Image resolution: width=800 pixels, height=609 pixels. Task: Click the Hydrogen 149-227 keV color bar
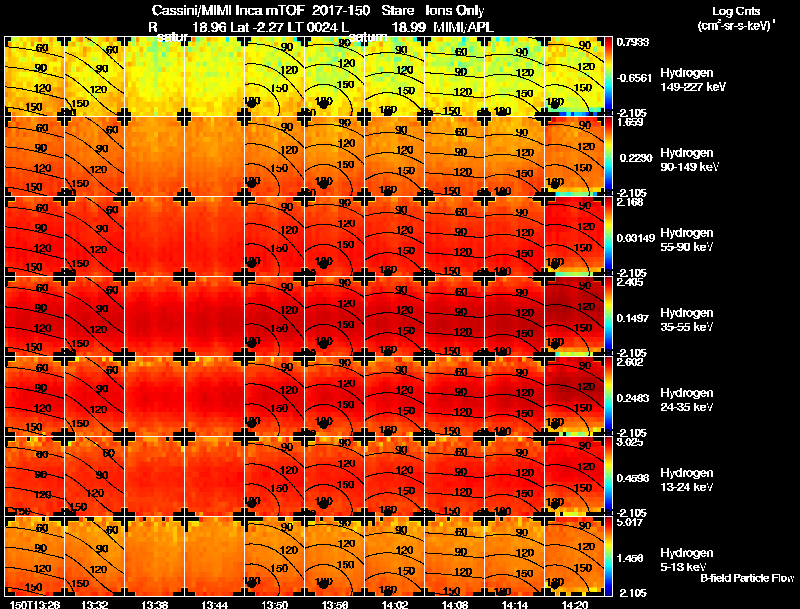pos(608,75)
